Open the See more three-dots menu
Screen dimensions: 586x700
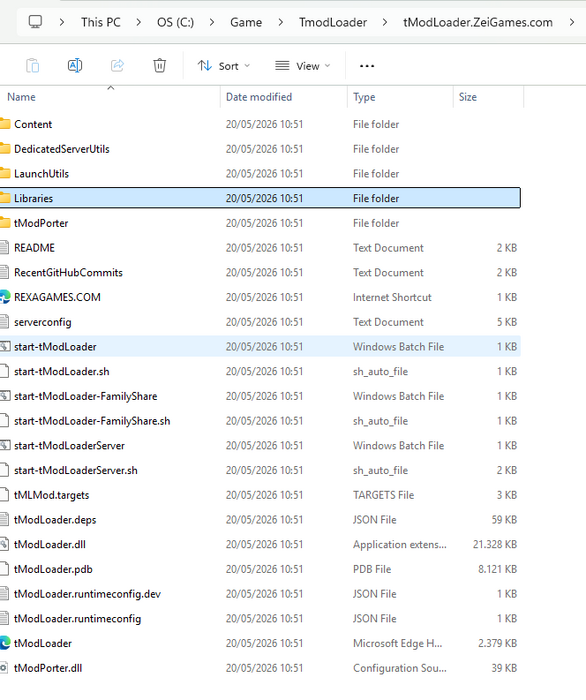click(367, 66)
